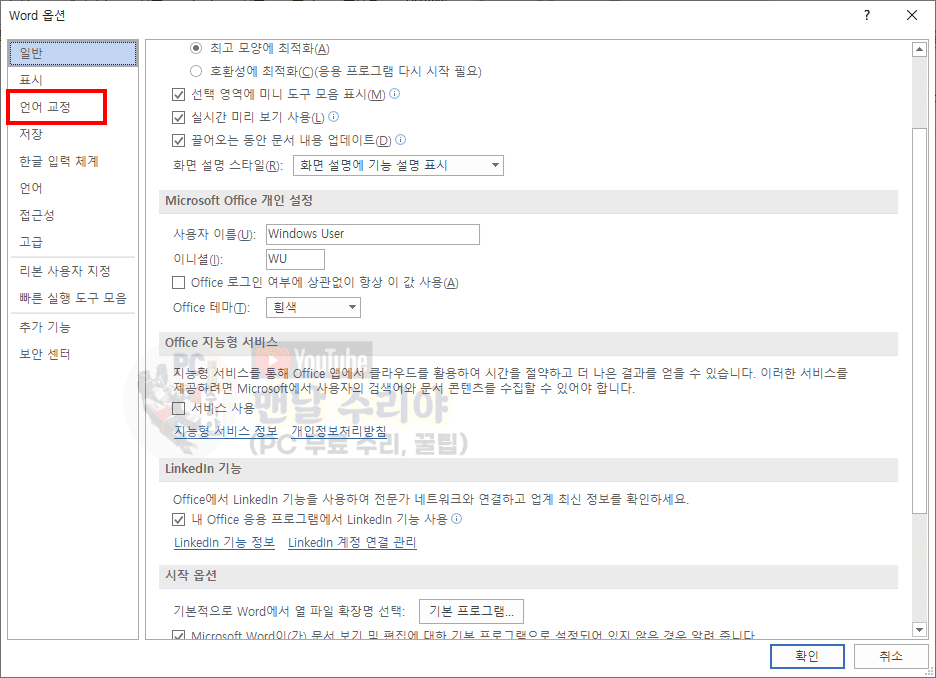Click the 이니셜 field containing WU
Viewport: 936px width, 678px height.
tap(295, 259)
